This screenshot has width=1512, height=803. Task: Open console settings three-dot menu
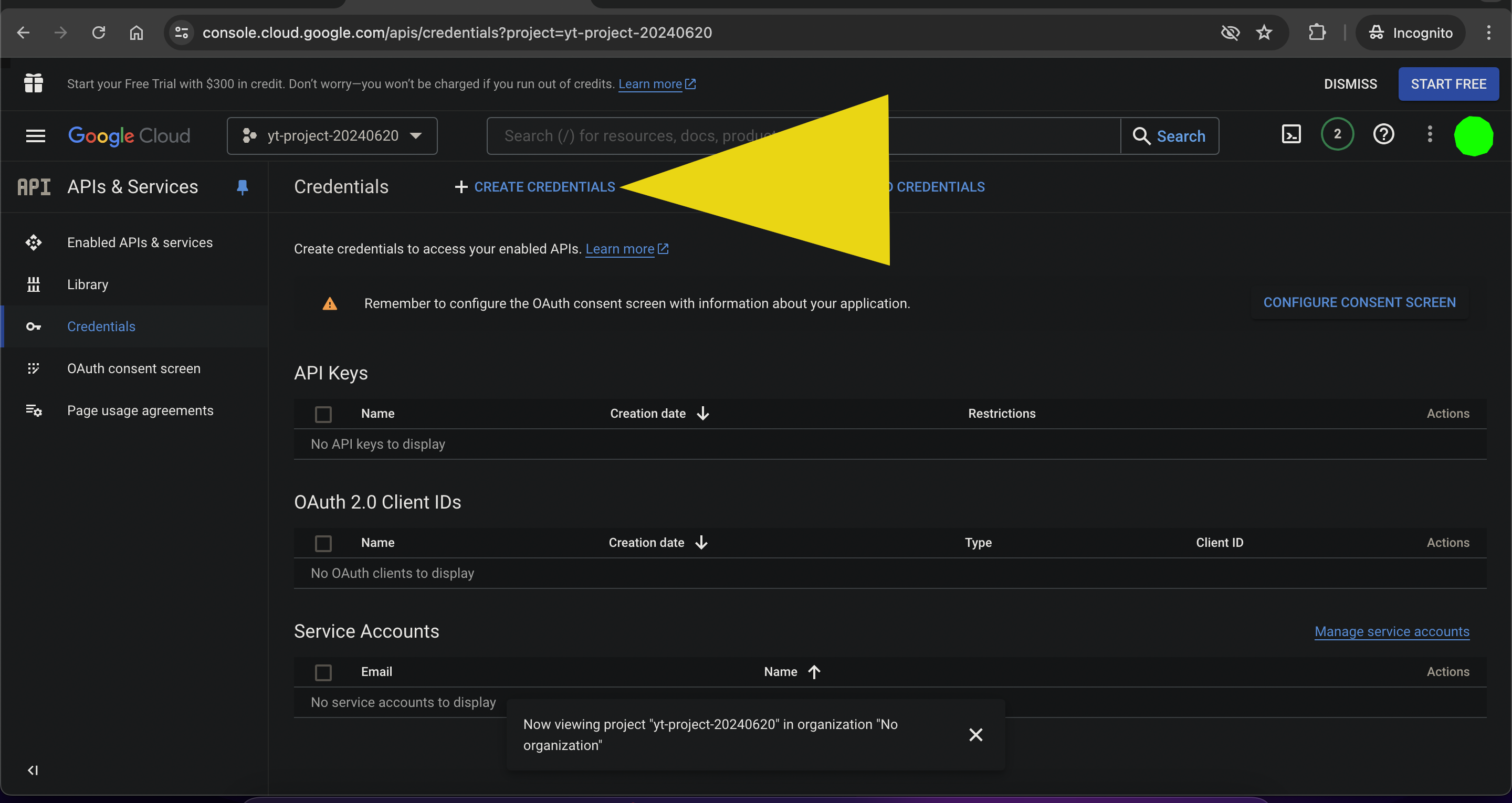pos(1430,134)
